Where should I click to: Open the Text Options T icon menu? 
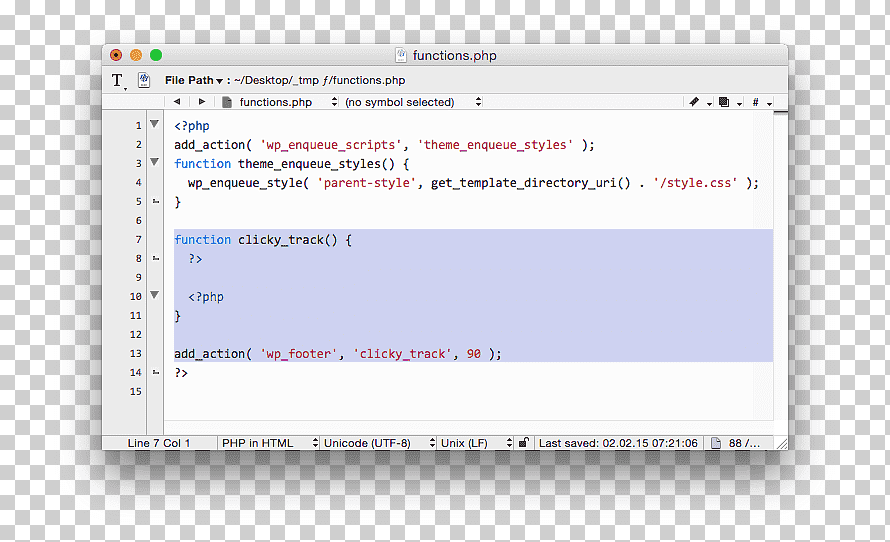click(x=118, y=81)
